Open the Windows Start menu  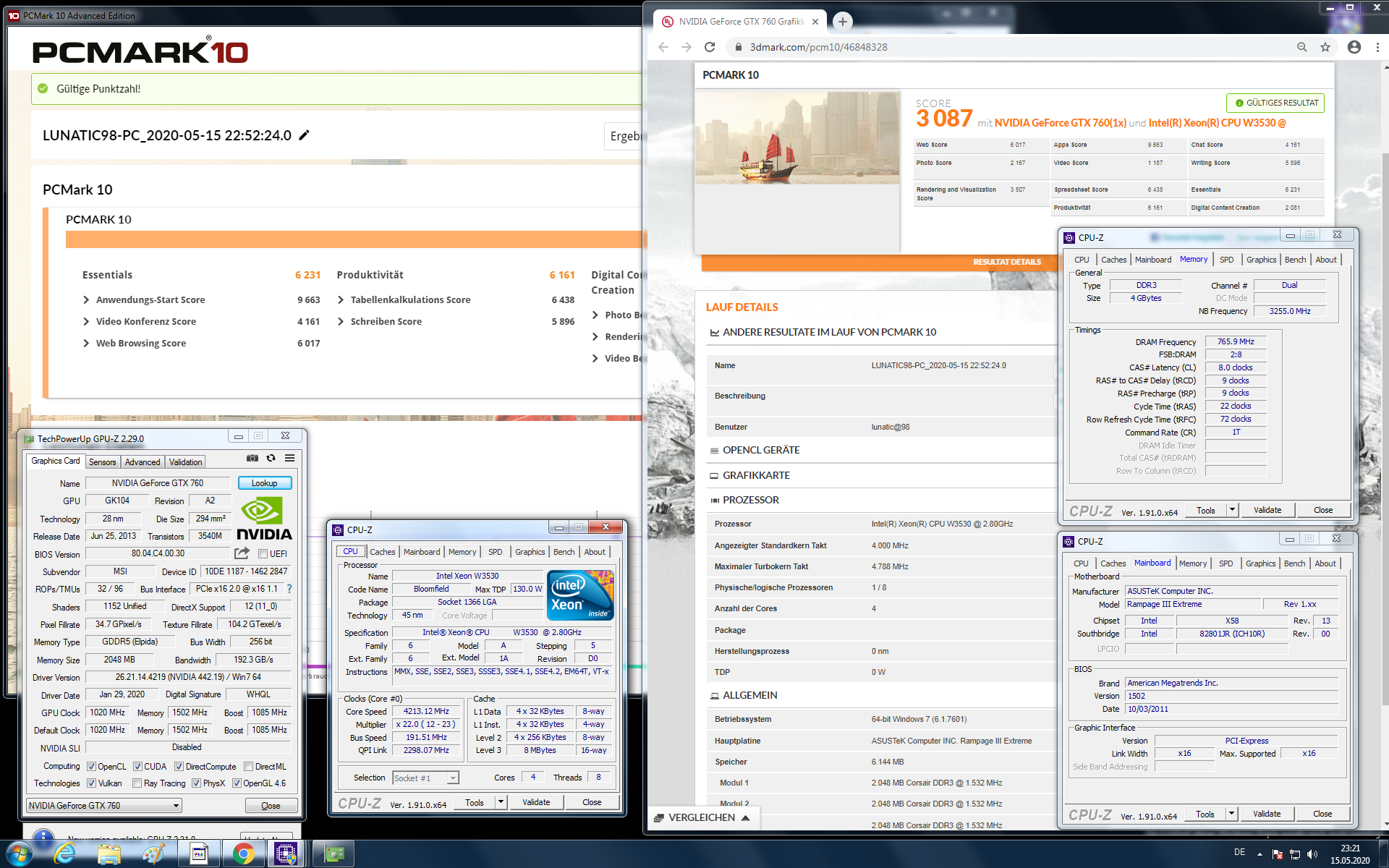(x=18, y=854)
